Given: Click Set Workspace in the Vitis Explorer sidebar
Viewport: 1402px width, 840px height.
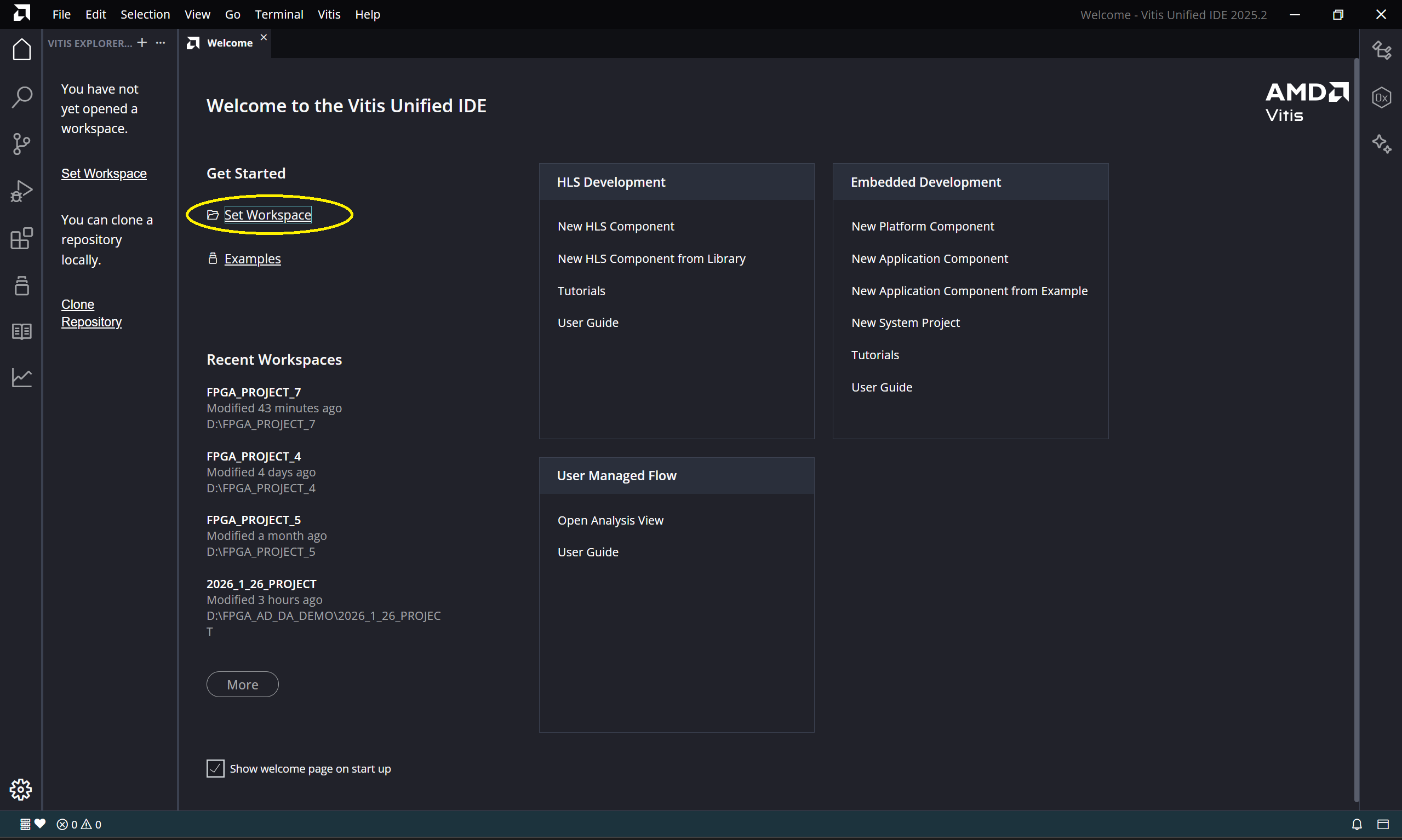Looking at the screenshot, I should click(104, 173).
